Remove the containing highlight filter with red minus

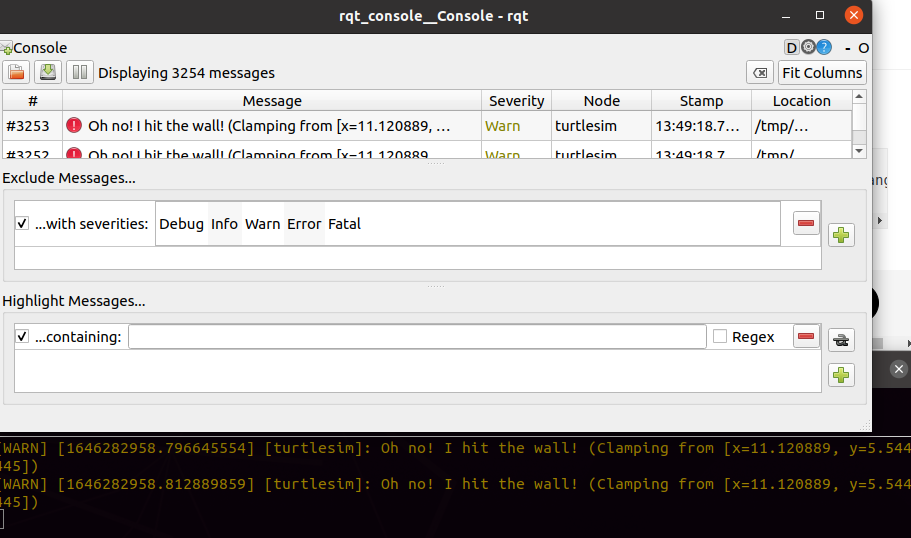806,336
